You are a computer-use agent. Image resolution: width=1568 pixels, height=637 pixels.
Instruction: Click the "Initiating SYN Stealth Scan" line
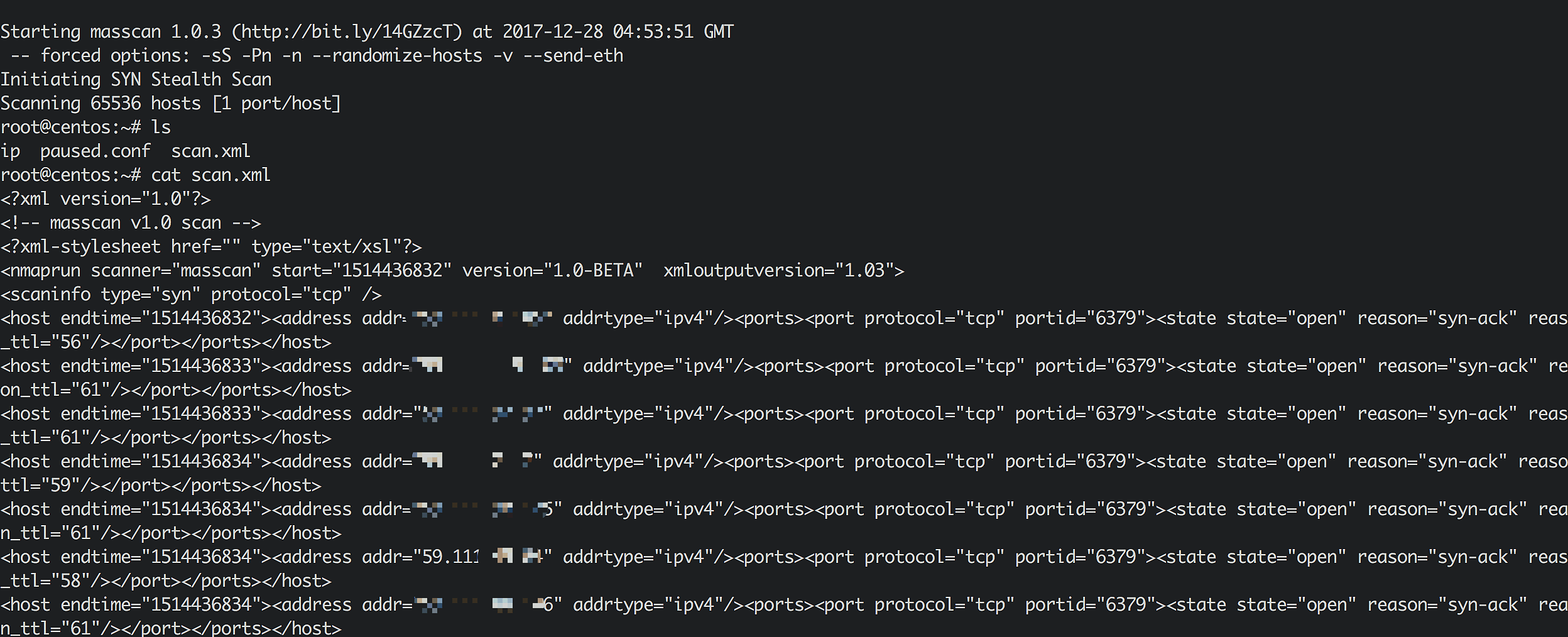coord(136,80)
